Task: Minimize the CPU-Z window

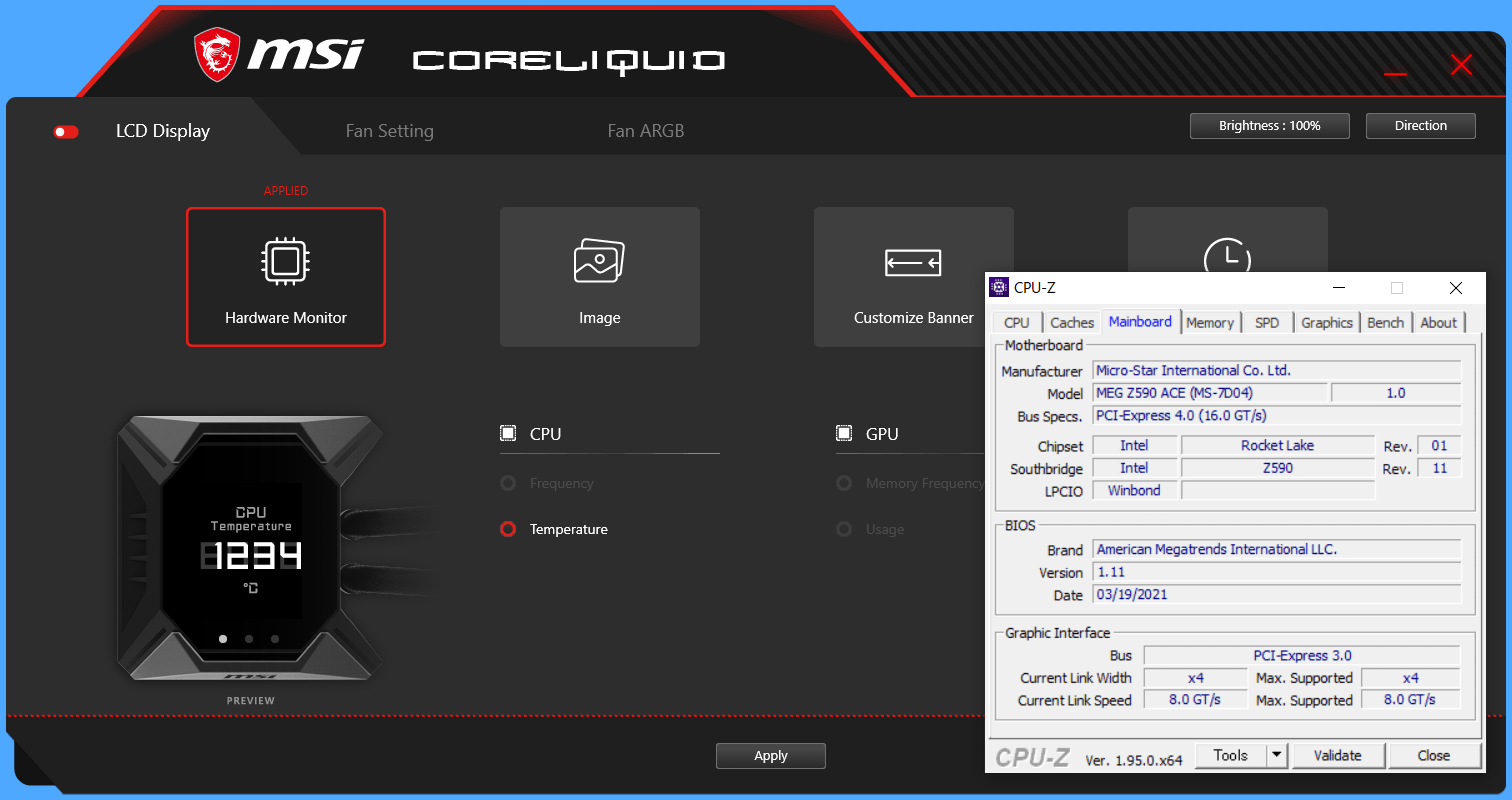Action: (x=1339, y=288)
